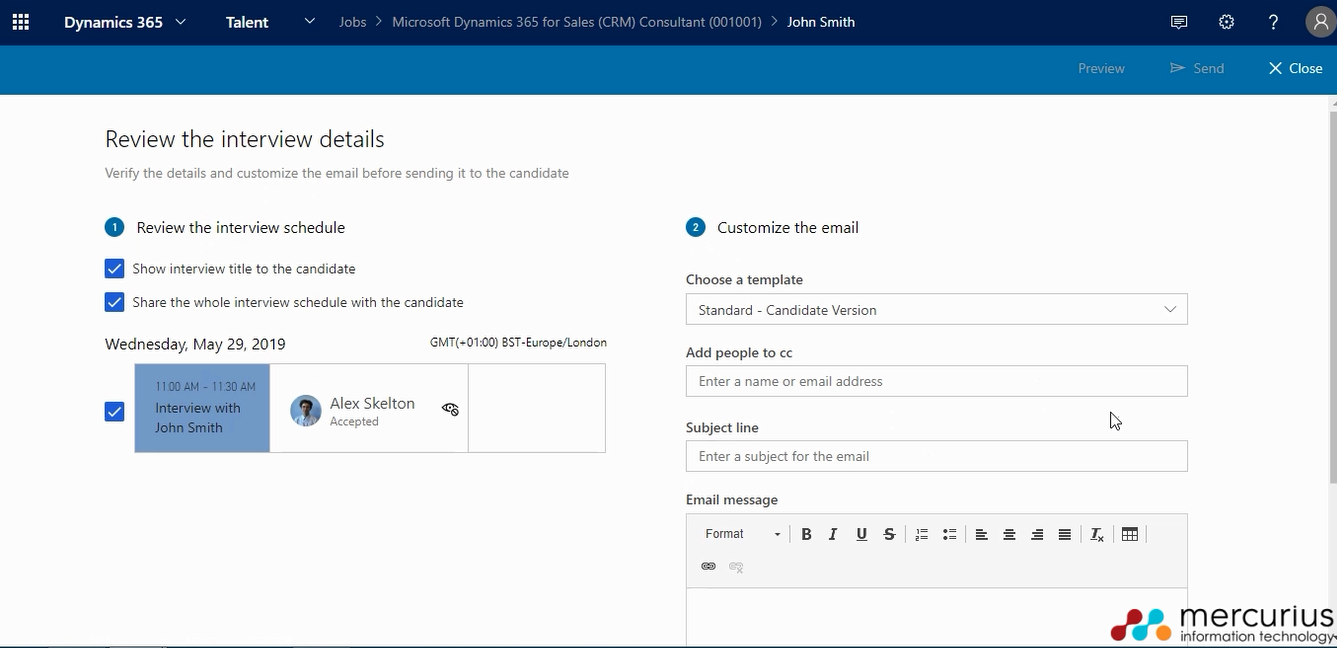Open the feedback chat icon in header
The image size is (1337, 648).
tap(1179, 22)
